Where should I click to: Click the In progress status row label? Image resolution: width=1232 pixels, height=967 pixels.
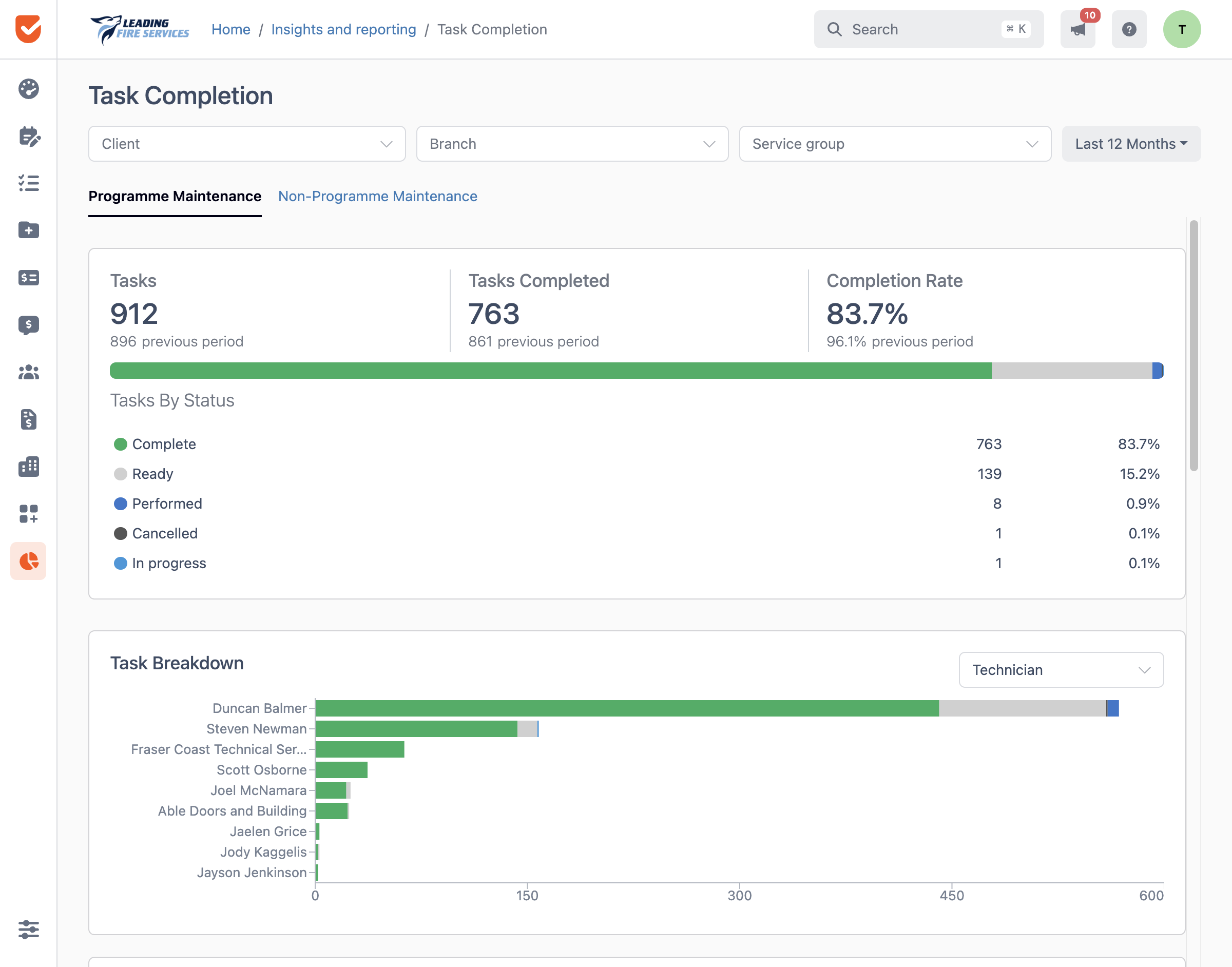point(169,564)
